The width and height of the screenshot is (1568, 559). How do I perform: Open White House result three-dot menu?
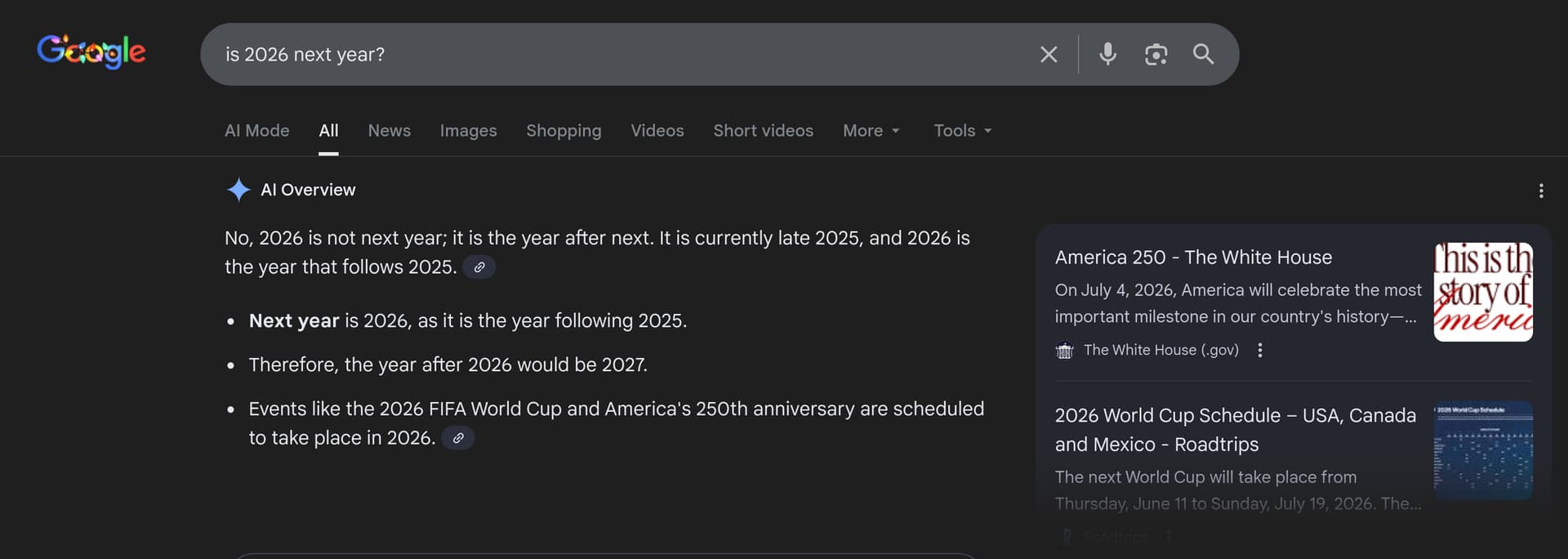(x=1260, y=350)
